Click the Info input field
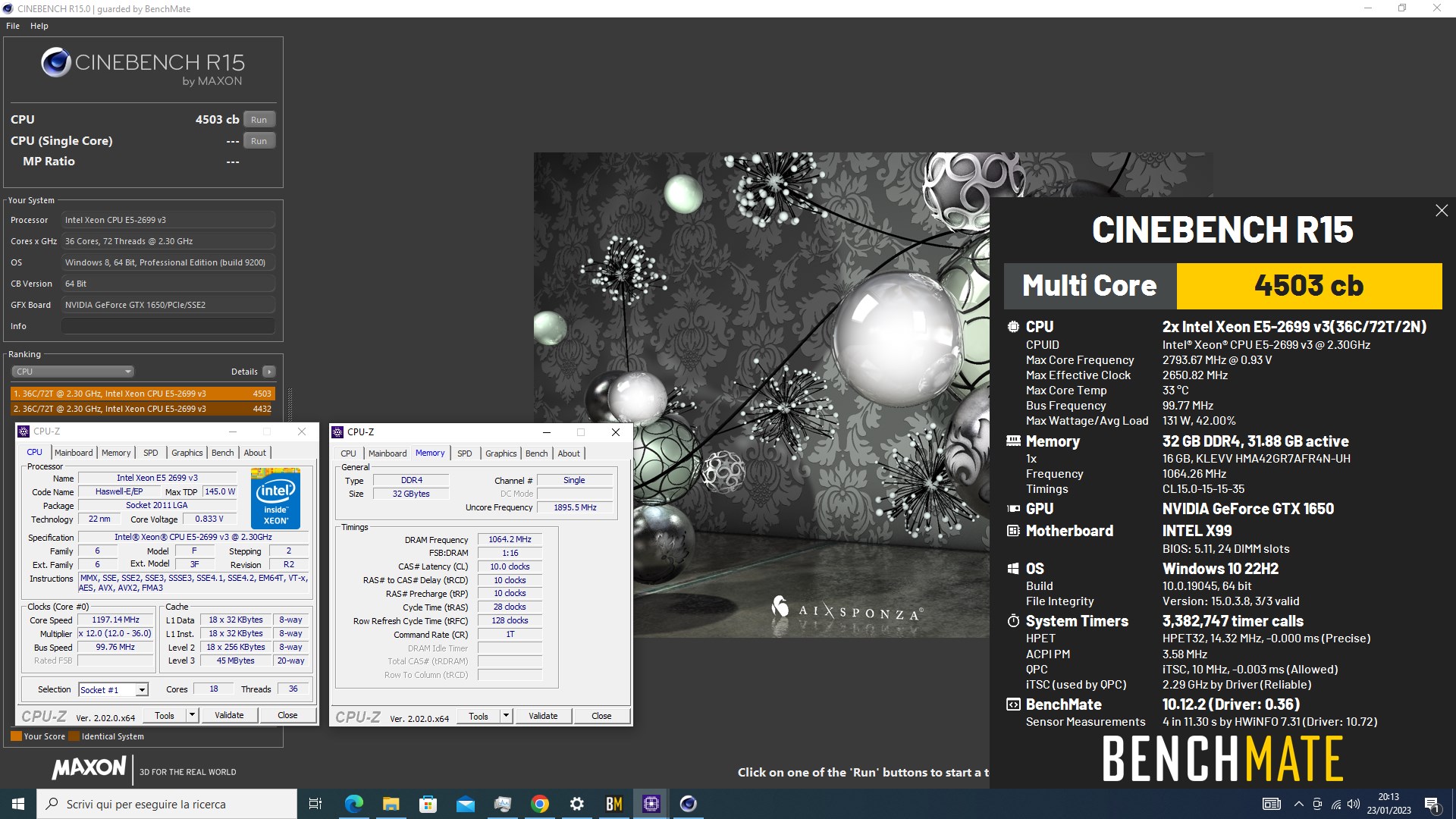 pos(168,326)
